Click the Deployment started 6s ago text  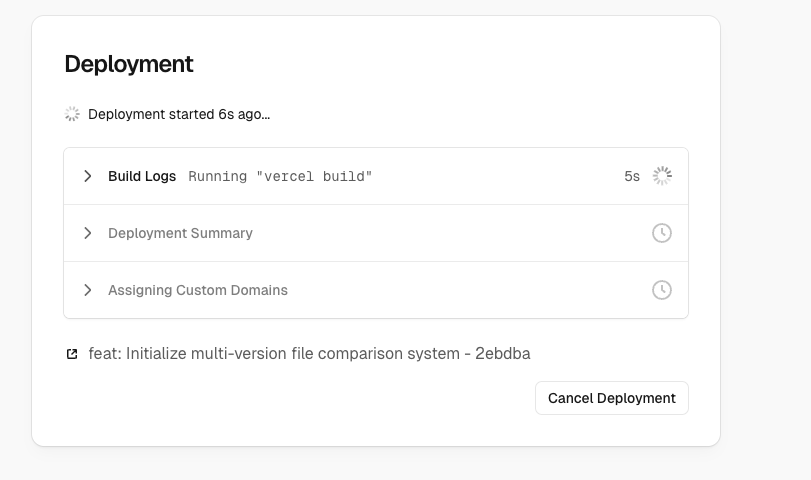point(179,114)
